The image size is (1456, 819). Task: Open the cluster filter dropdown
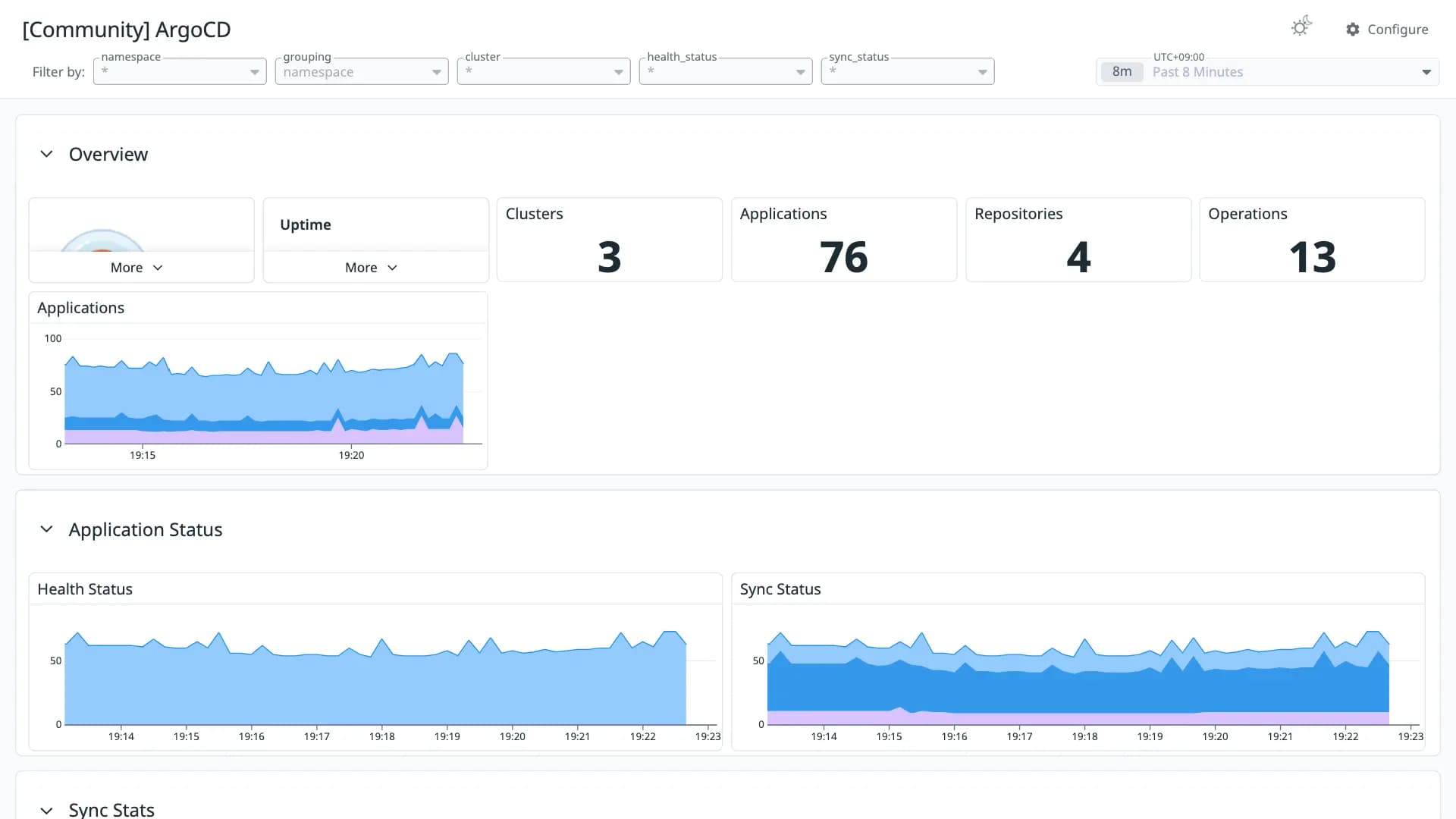click(544, 71)
